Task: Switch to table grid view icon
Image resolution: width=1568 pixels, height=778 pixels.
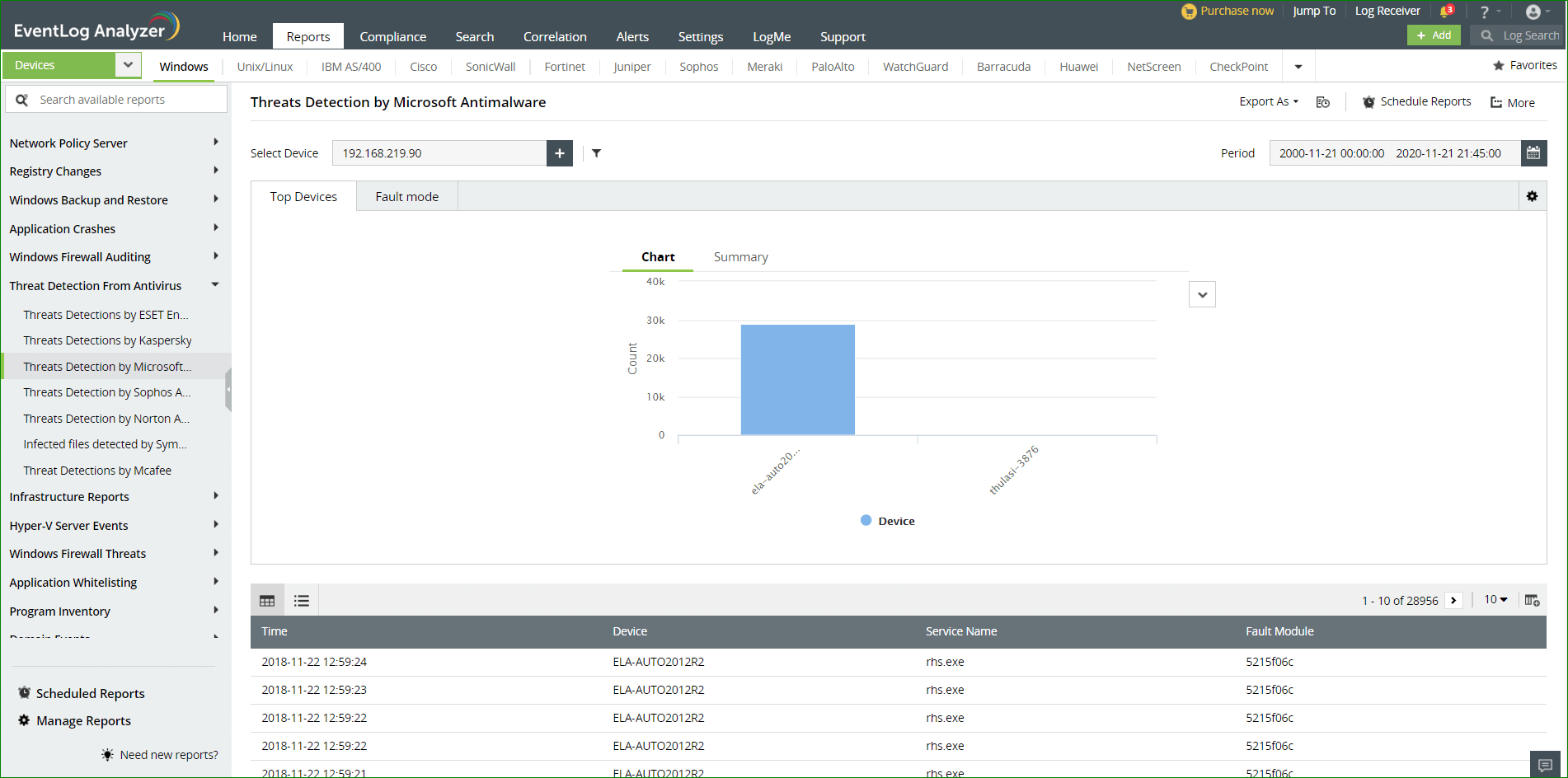Action: (x=267, y=601)
